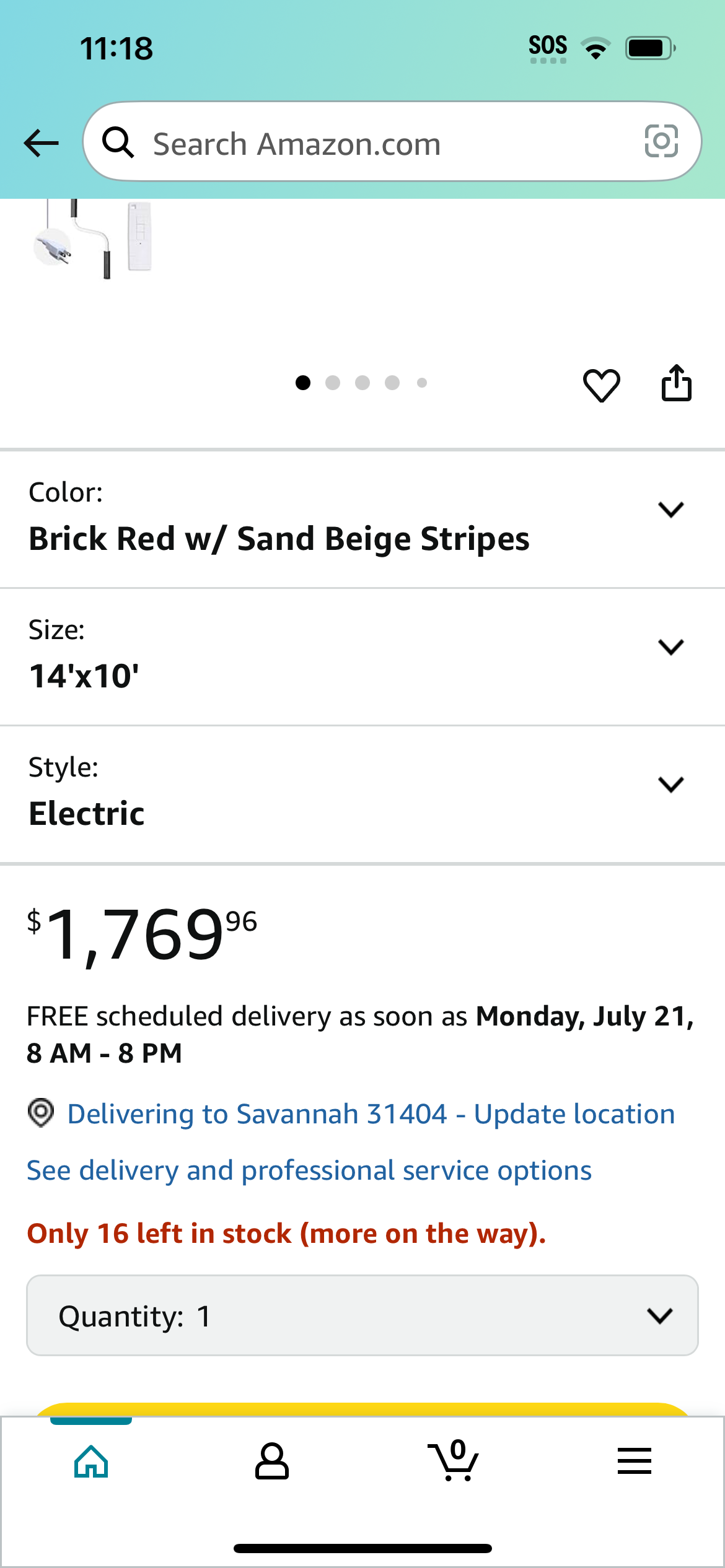Expand the Color selection dropdown
Image resolution: width=725 pixels, height=1568 pixels.
[362, 519]
